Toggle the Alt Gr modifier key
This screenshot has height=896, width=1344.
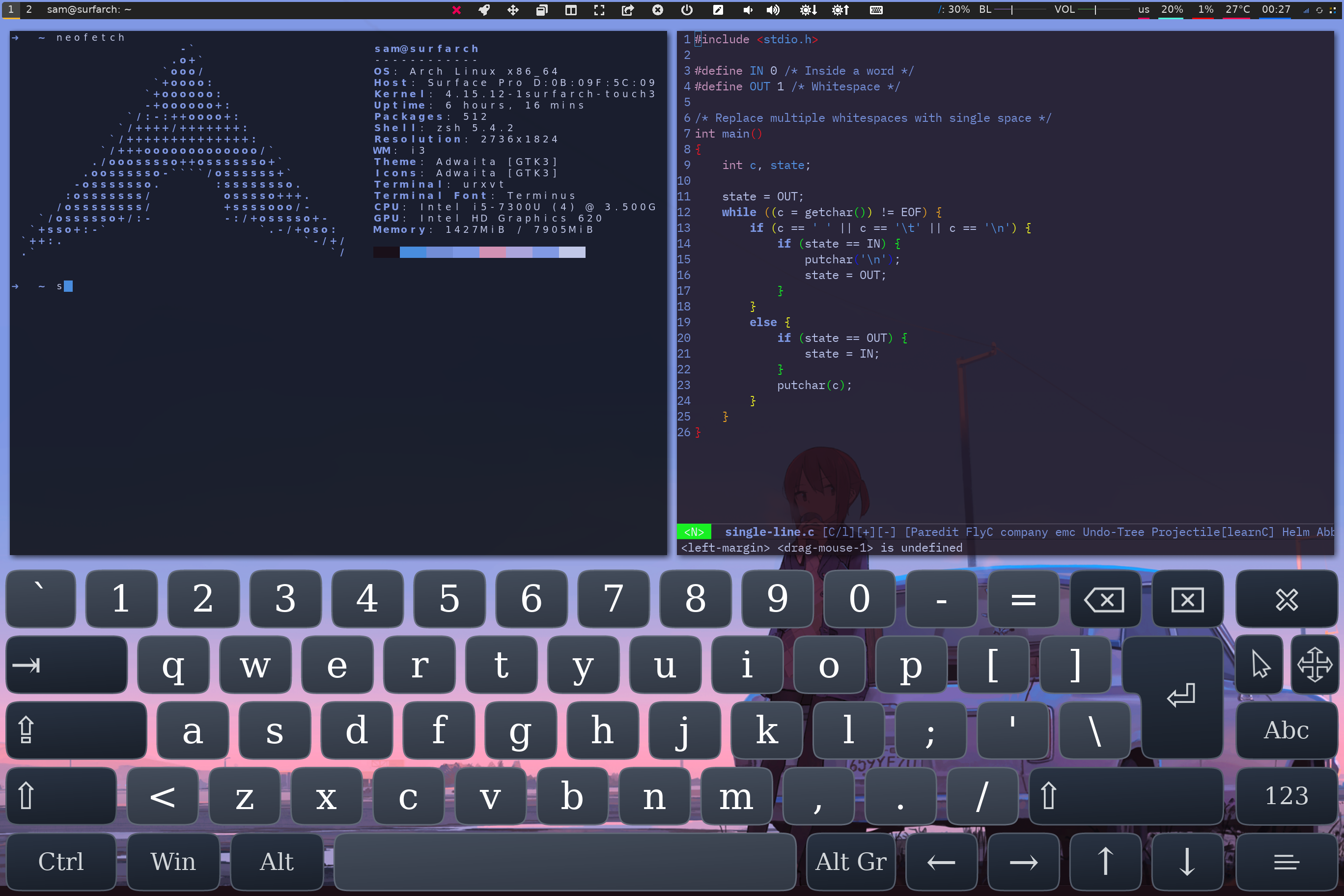850,861
